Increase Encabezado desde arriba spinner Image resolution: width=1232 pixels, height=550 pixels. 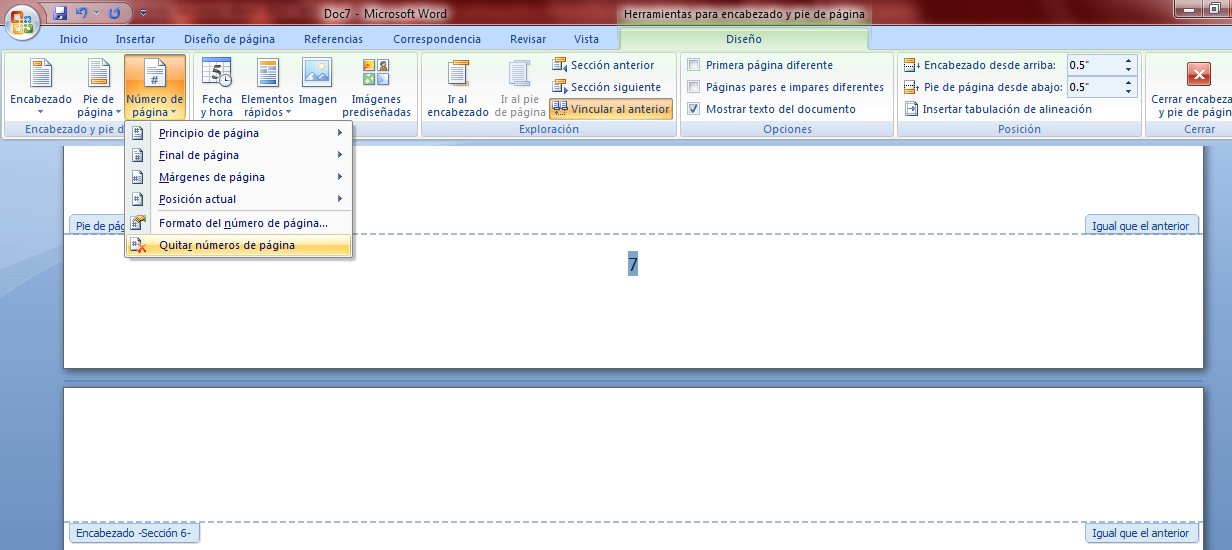point(1129,61)
